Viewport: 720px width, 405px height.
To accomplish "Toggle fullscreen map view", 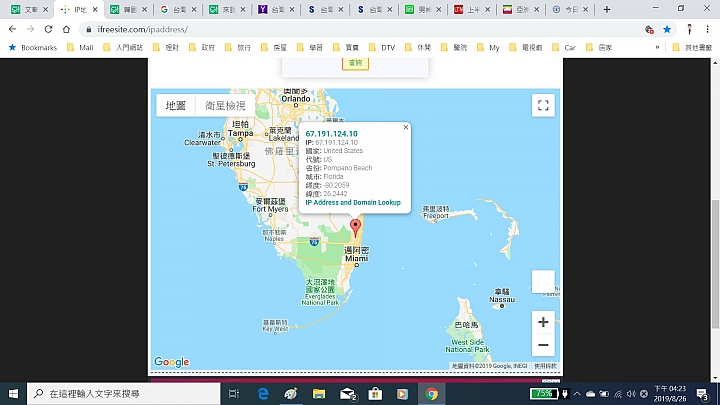I will click(x=543, y=105).
